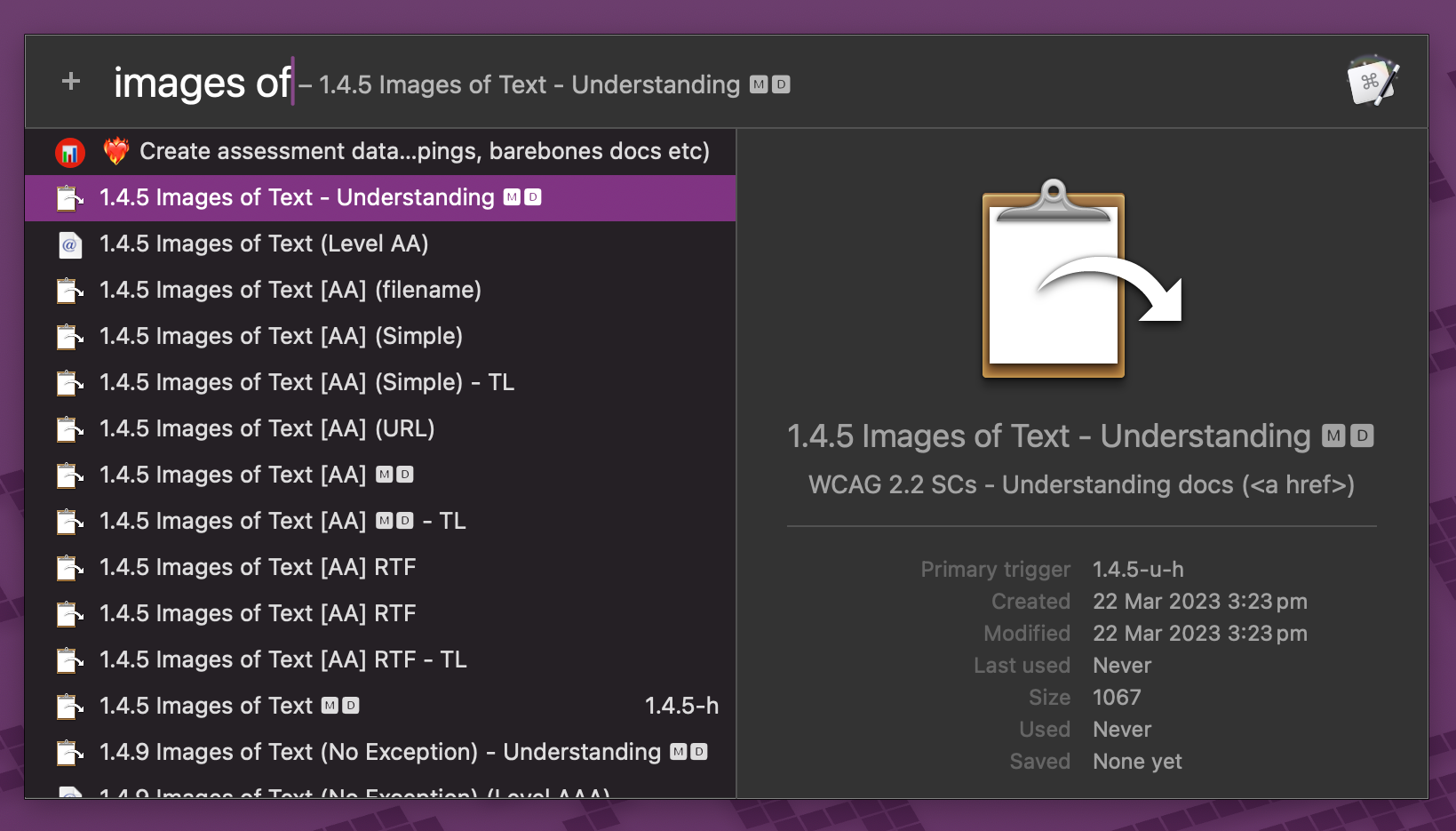Click the Created date '22 Mar 2023 3:23 pm'
This screenshot has height=831, width=1456.
[1200, 602]
